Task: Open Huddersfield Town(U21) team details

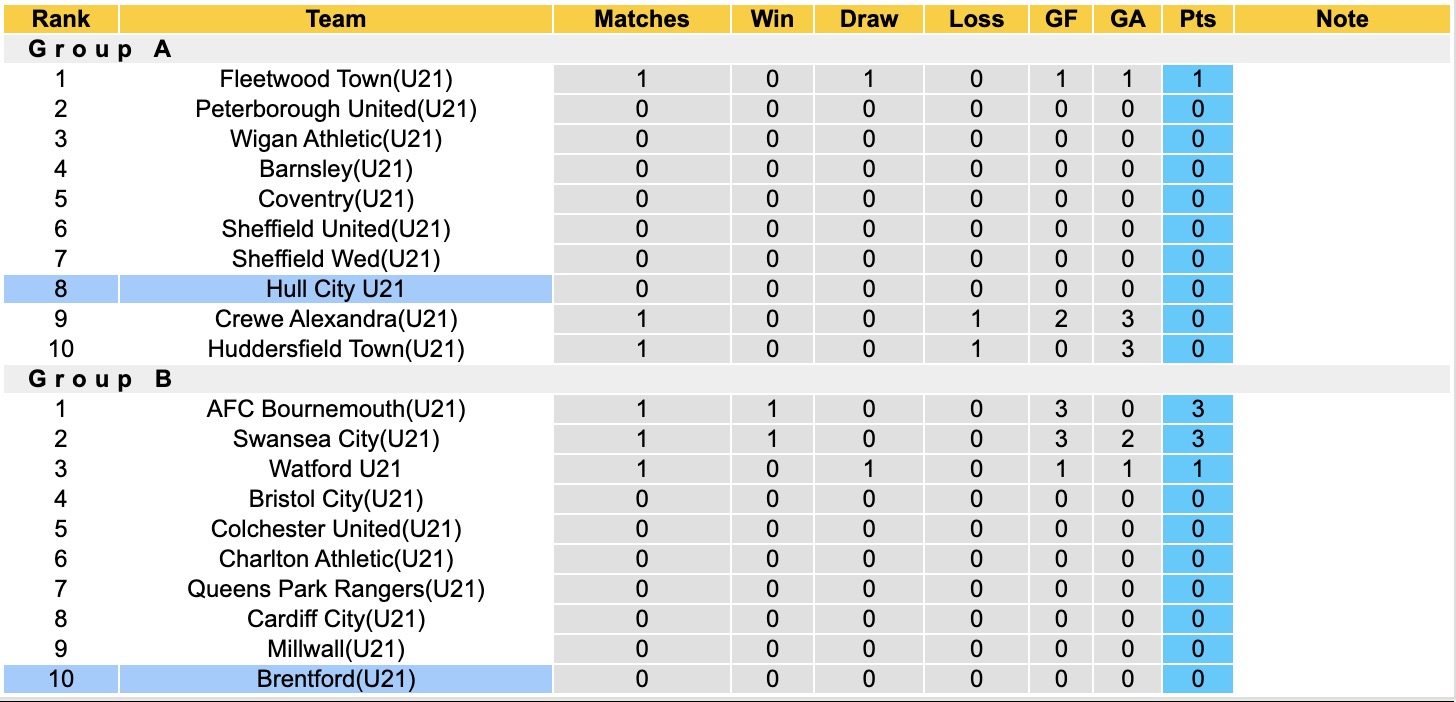Action: 336,349
